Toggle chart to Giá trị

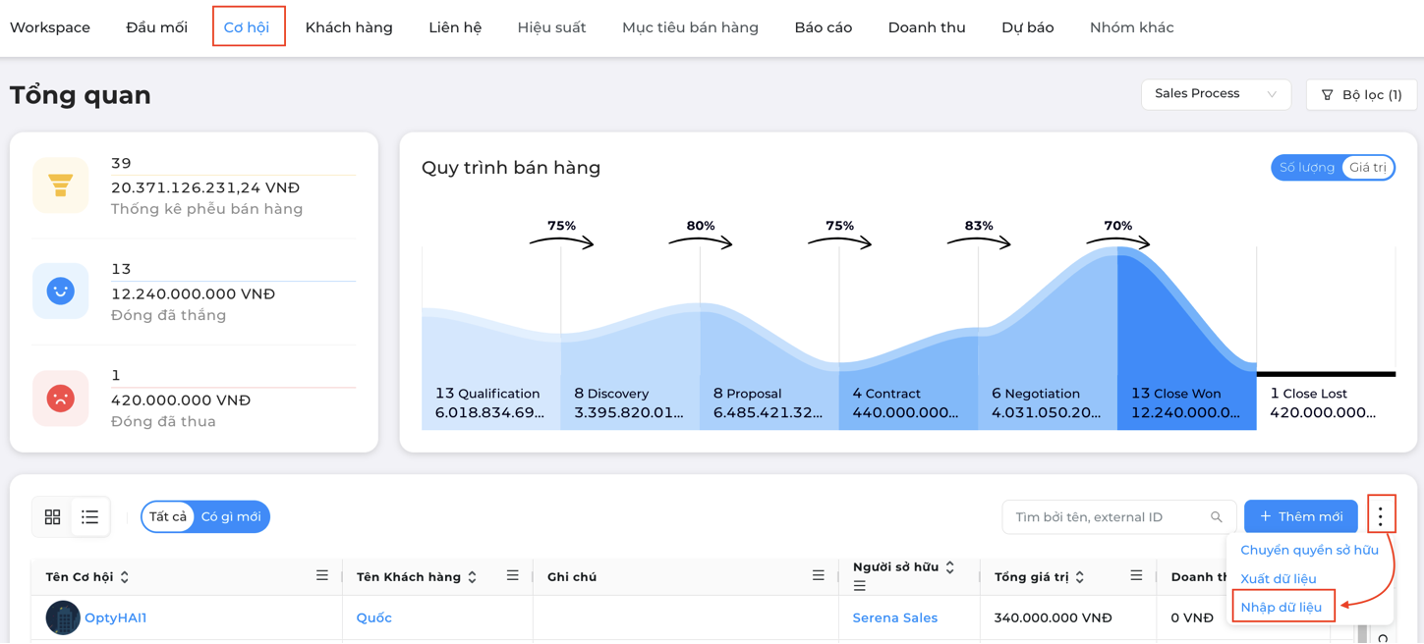(x=1367, y=167)
